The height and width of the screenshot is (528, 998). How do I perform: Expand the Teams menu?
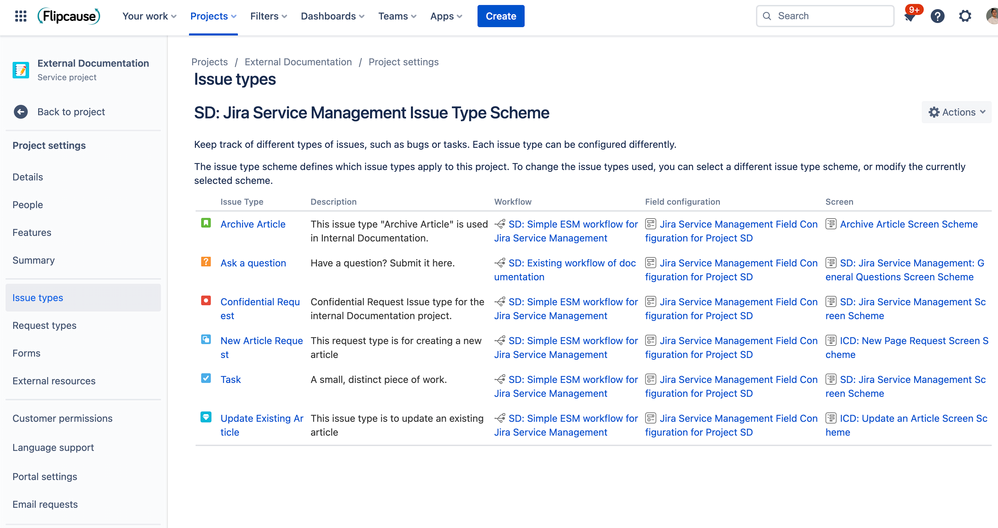pos(397,16)
